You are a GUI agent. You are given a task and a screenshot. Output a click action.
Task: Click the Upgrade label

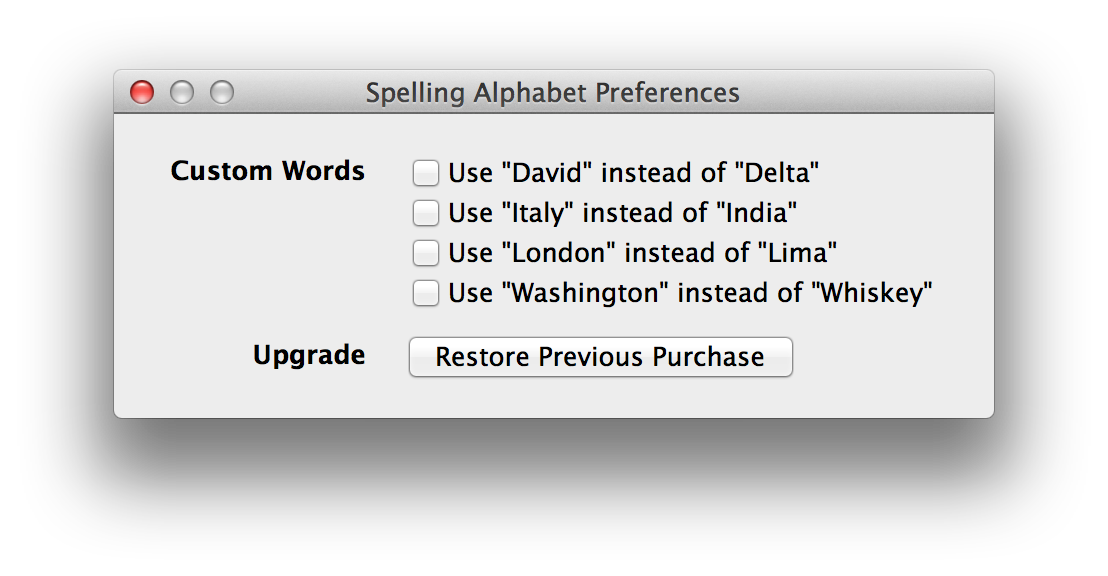coord(307,355)
